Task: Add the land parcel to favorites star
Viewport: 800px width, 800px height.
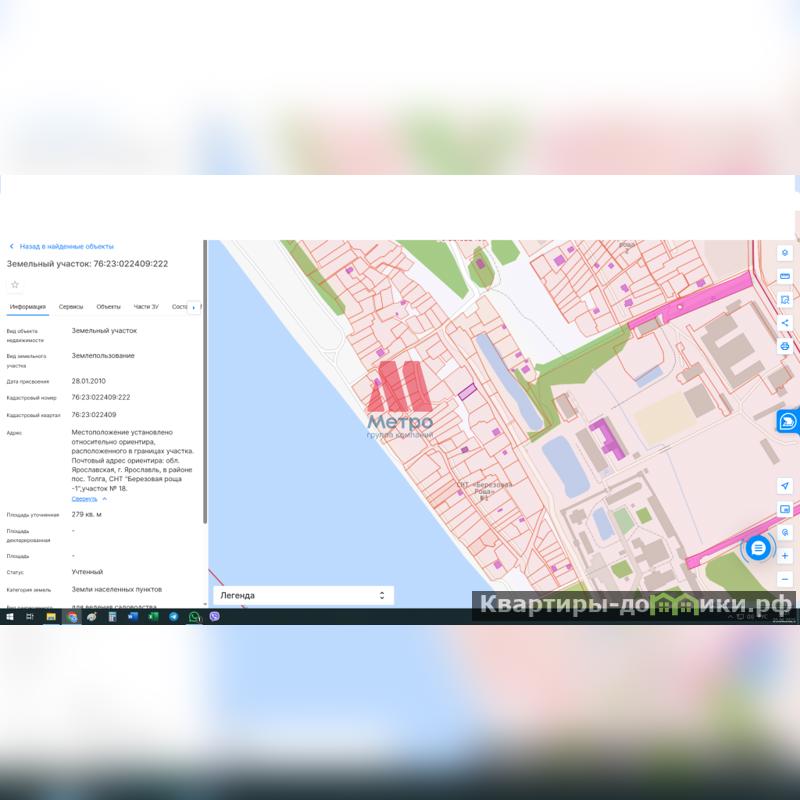Action: pos(15,285)
